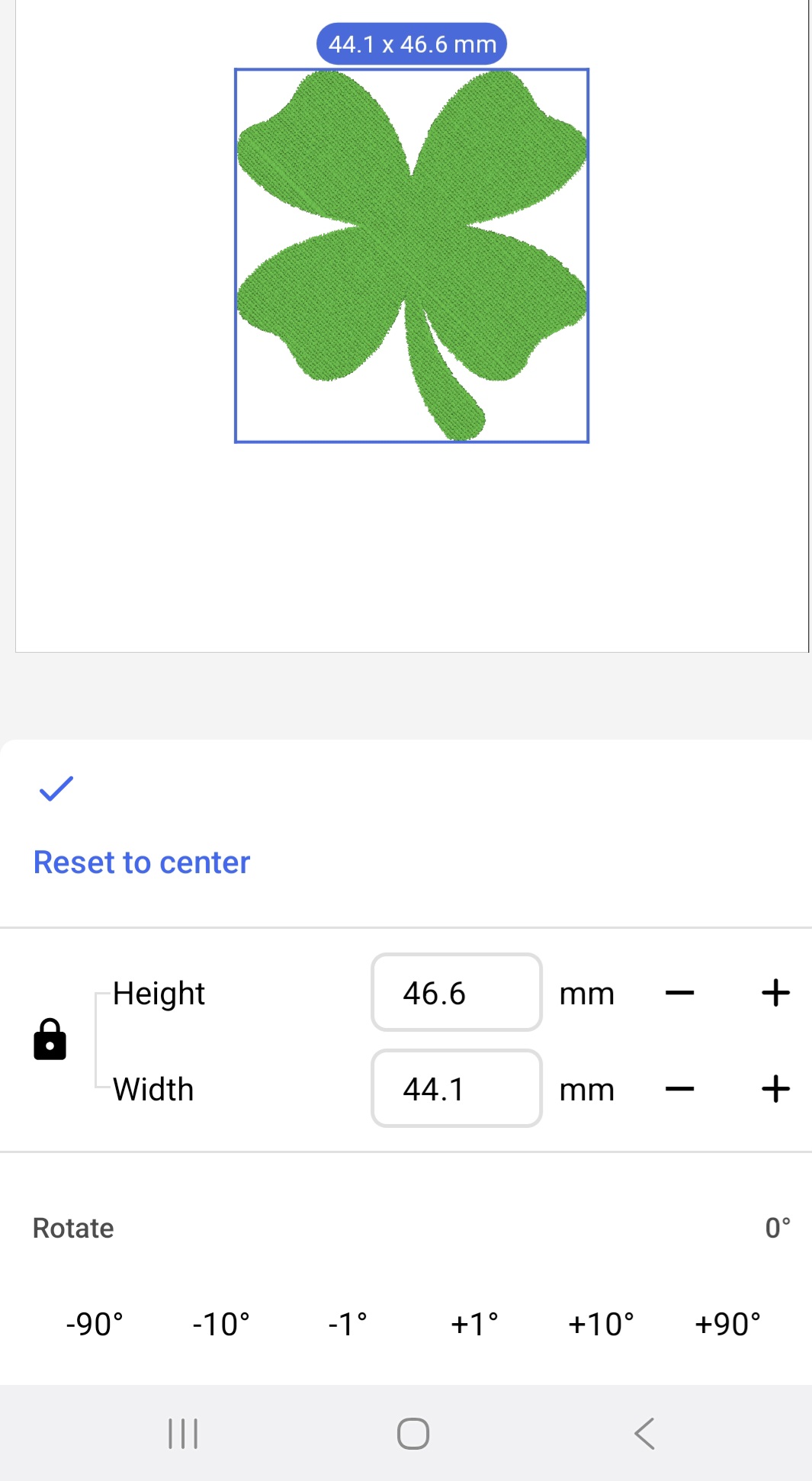Open Android recent apps button
Viewport: 812px width, 1481px height.
(x=183, y=1434)
